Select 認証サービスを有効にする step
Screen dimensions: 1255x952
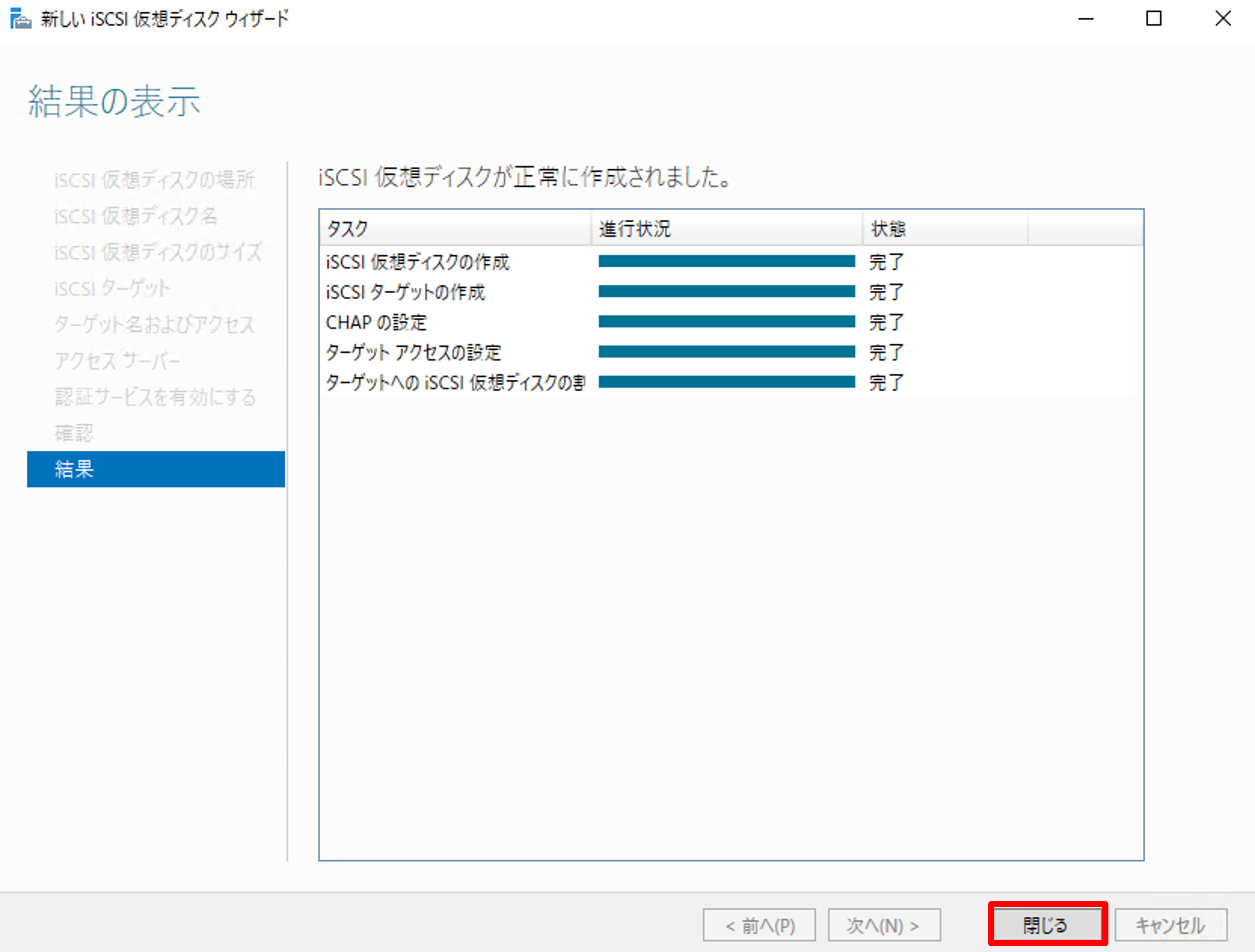click(156, 397)
